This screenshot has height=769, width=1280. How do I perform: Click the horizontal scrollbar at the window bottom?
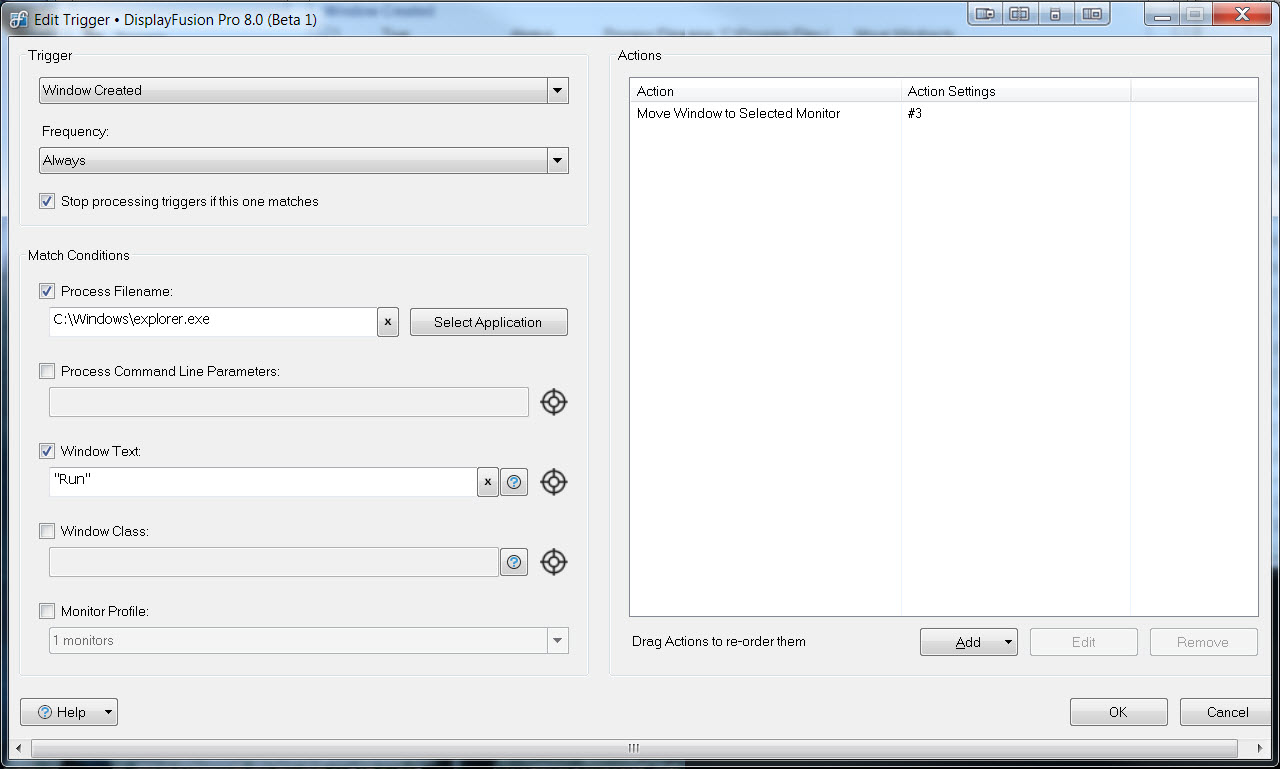point(633,748)
